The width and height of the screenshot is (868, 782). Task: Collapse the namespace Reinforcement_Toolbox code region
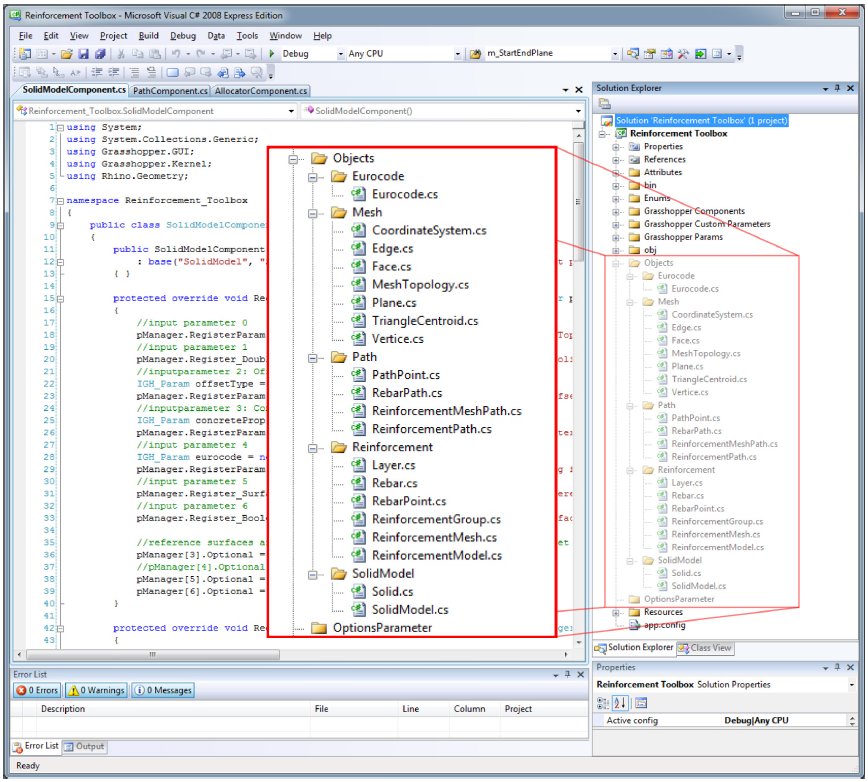tap(61, 200)
